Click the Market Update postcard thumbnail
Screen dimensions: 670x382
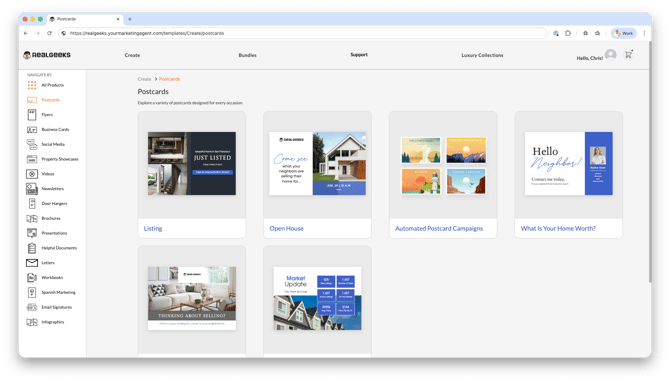point(317,298)
